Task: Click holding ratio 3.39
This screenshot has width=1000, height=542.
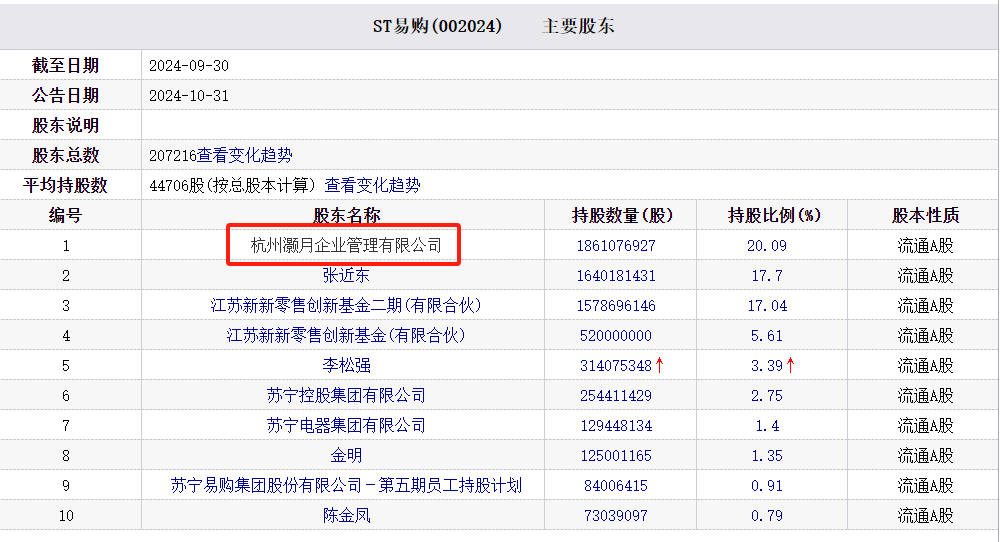Action: (767, 365)
